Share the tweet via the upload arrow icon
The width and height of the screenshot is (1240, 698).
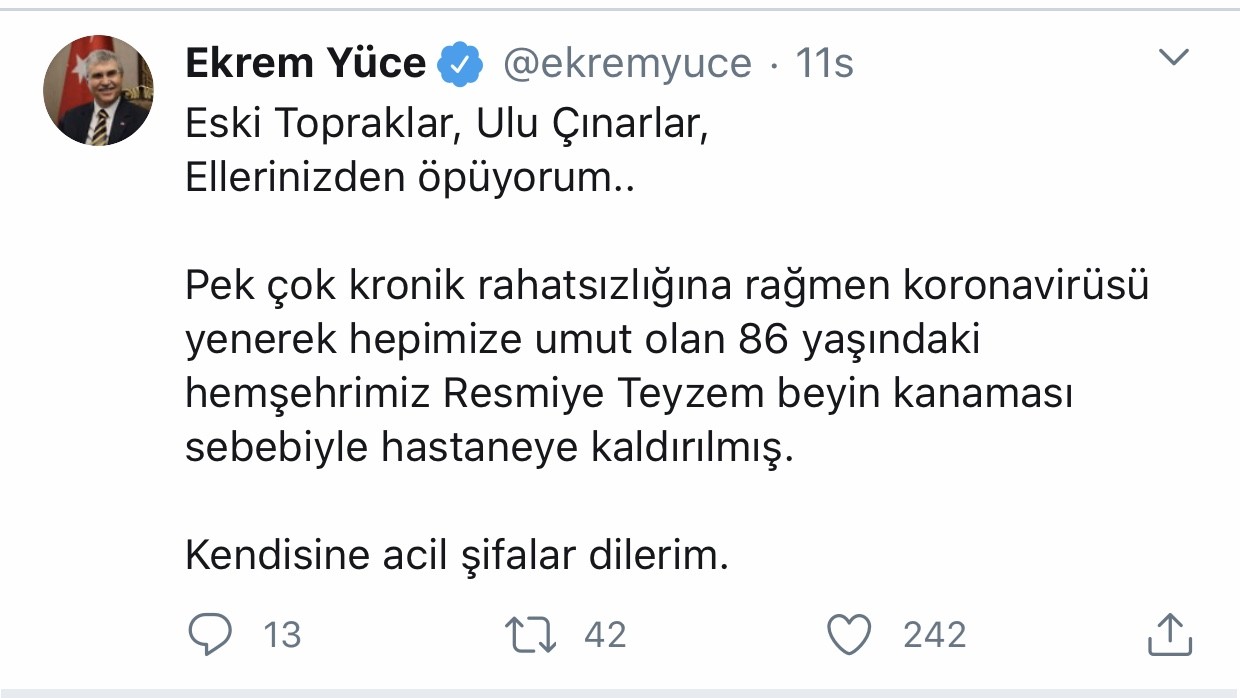[1172, 632]
